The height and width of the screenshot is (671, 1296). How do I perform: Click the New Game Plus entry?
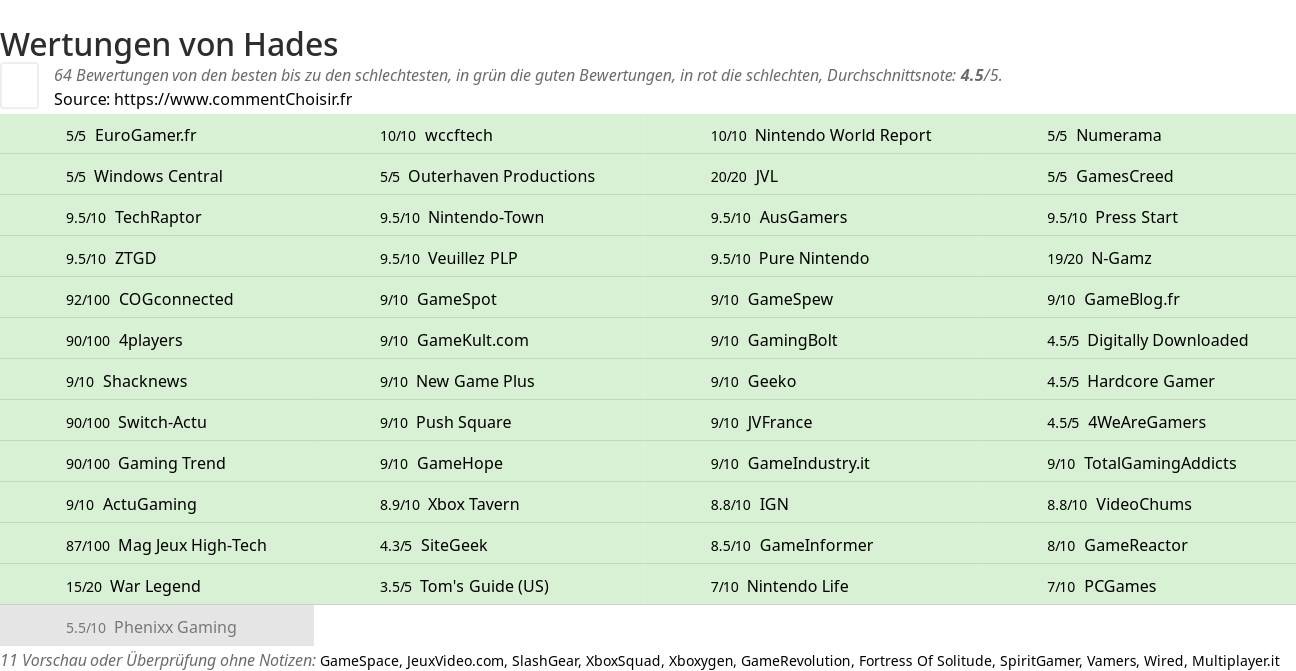(457, 381)
